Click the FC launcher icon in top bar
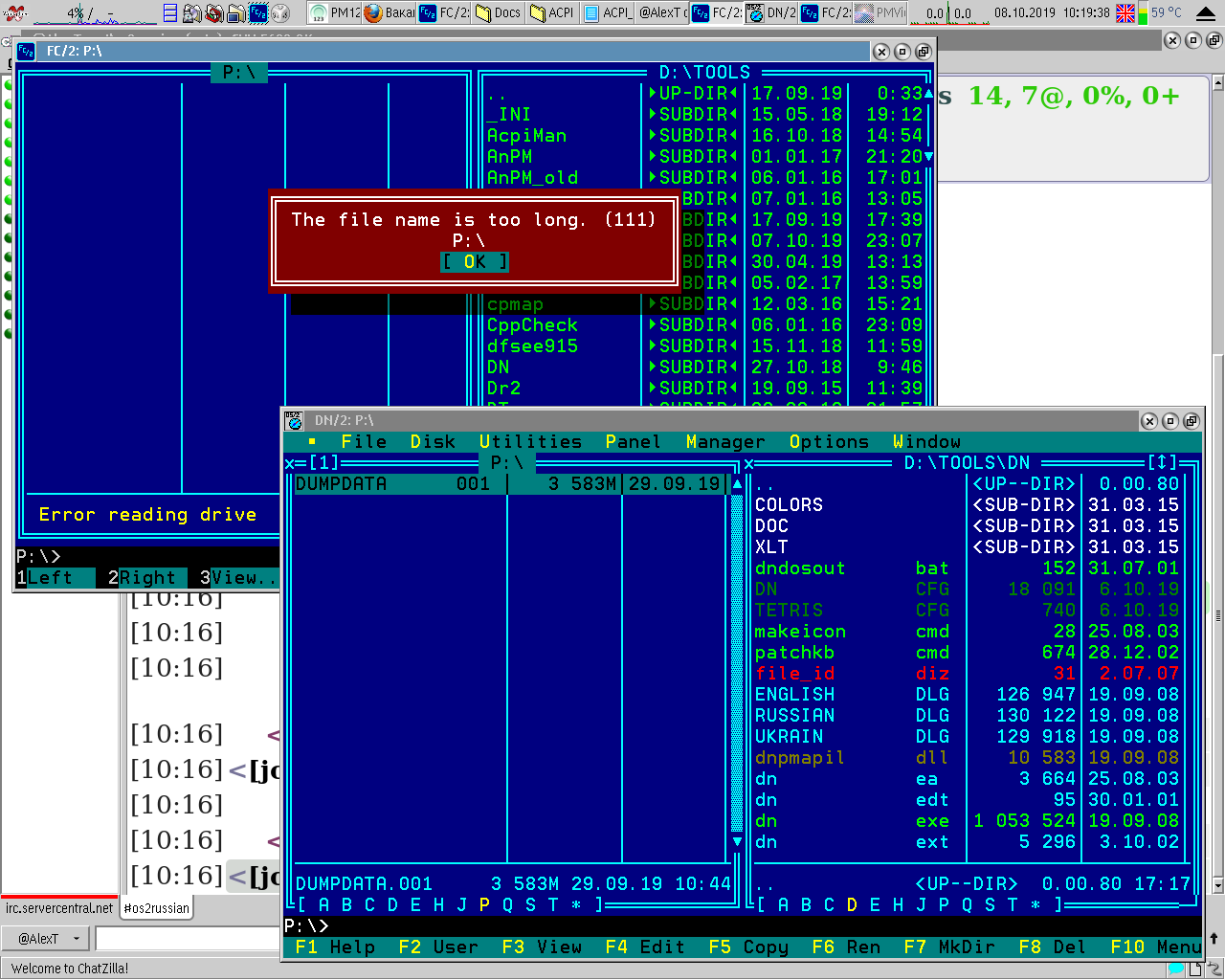 [258, 12]
